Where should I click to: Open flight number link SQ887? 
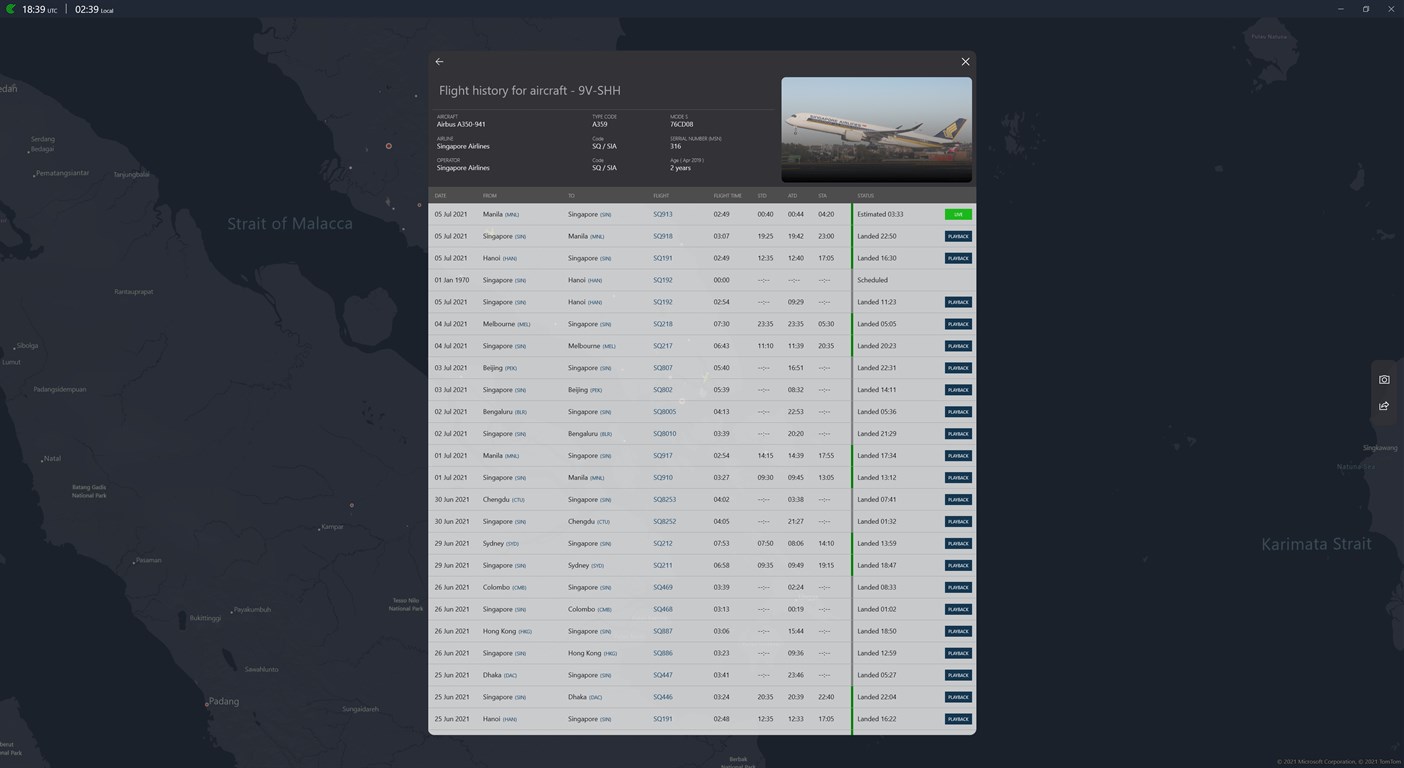point(663,632)
